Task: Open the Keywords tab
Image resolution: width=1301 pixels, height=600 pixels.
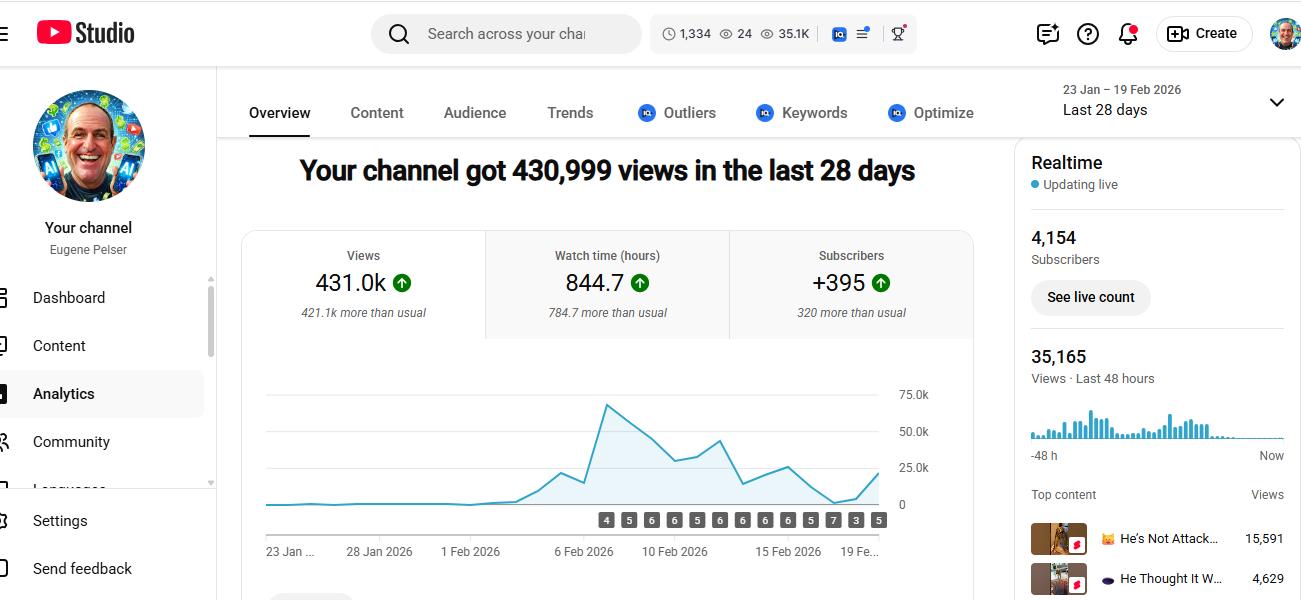Action: coord(801,113)
